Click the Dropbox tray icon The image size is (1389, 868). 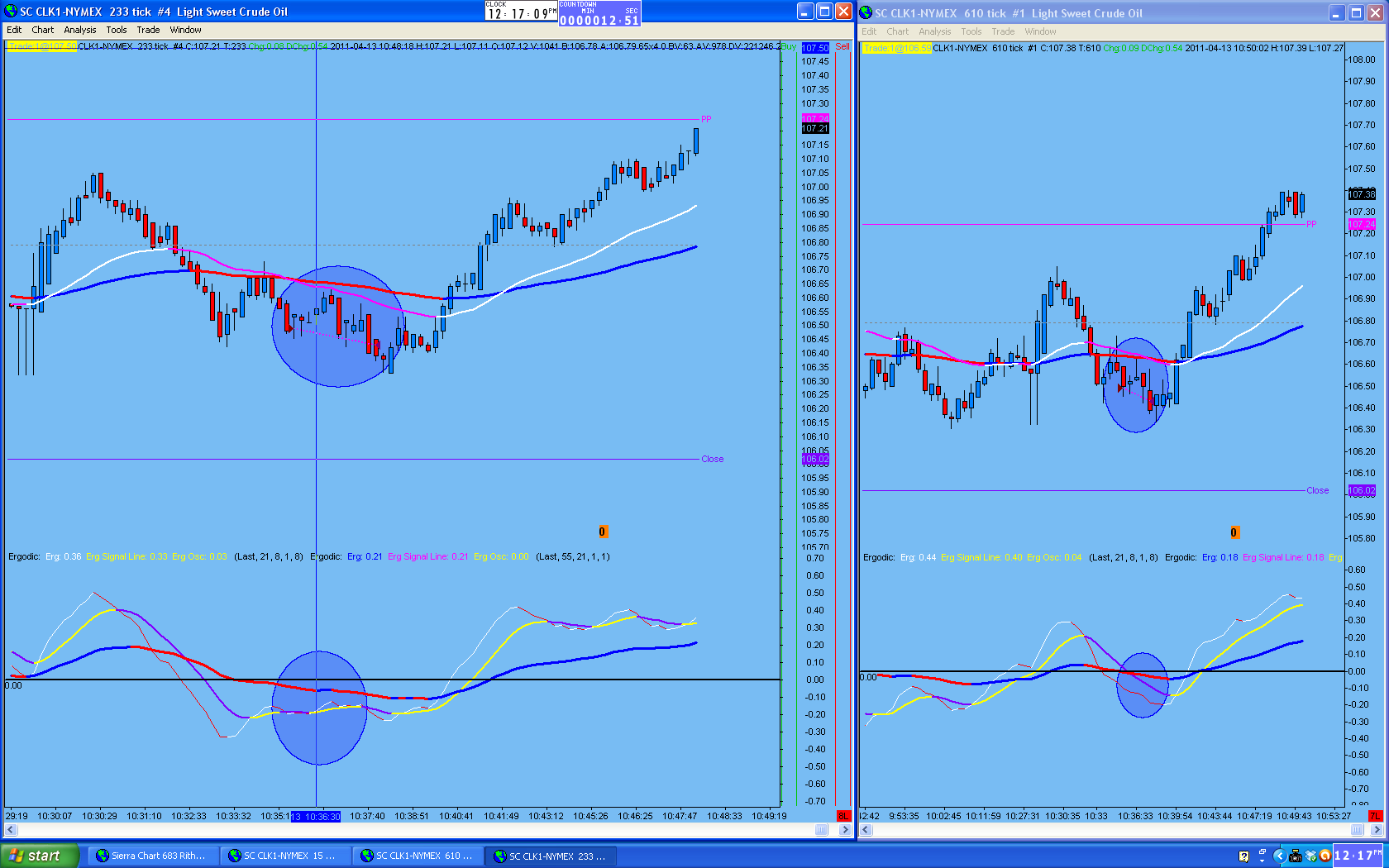tap(1310, 856)
